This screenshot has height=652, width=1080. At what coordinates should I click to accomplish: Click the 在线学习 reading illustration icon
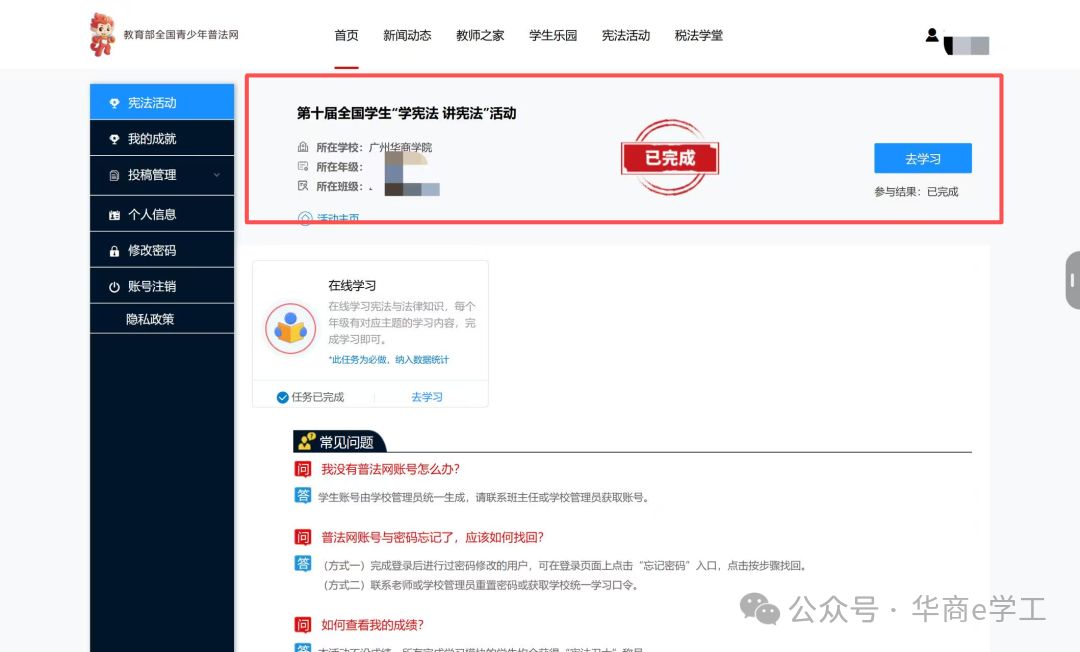pos(290,327)
